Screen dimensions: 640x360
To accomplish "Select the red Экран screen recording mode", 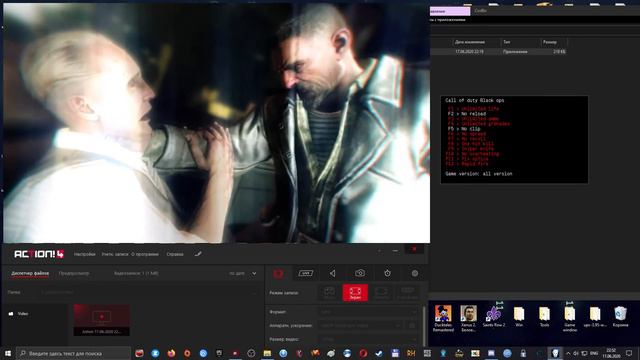I will click(355, 293).
